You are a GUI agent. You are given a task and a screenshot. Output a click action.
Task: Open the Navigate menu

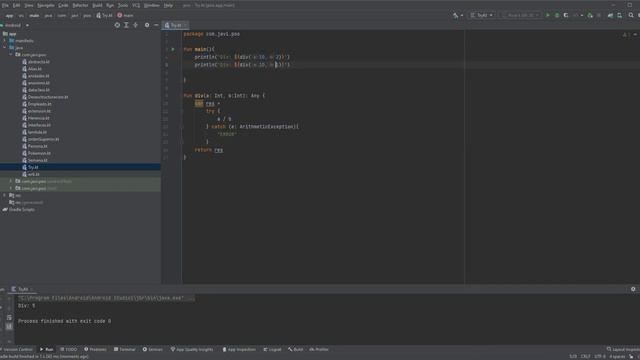(46, 5)
